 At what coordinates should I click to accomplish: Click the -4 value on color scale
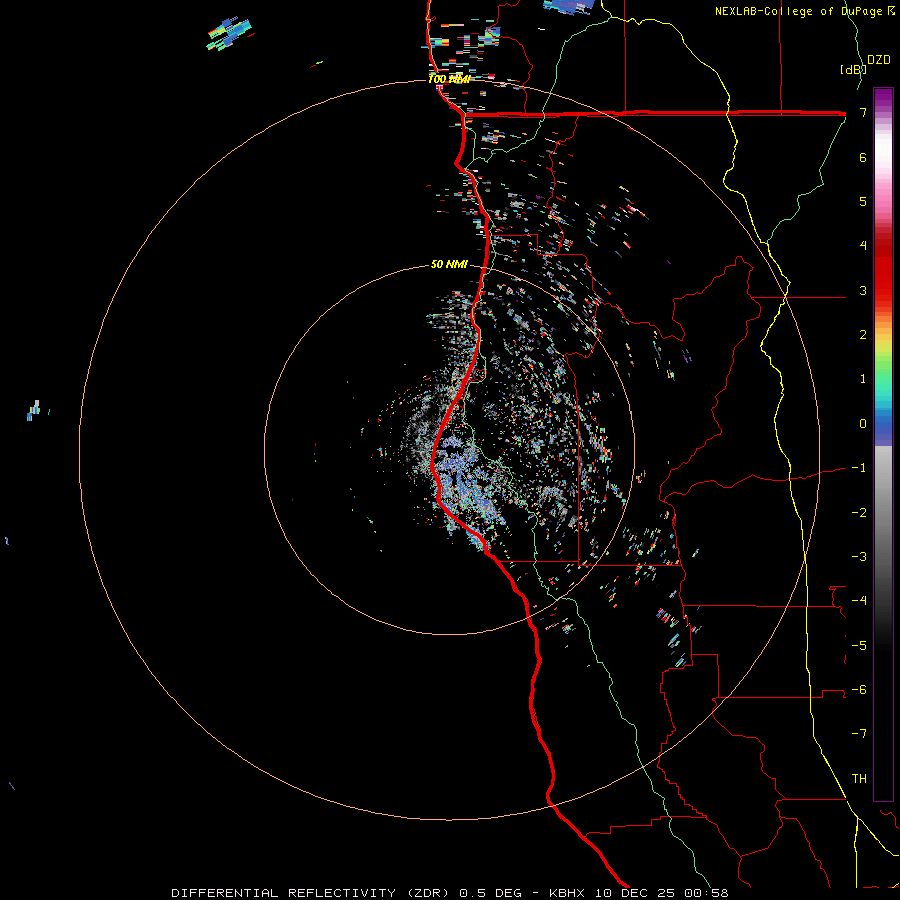[x=859, y=601]
